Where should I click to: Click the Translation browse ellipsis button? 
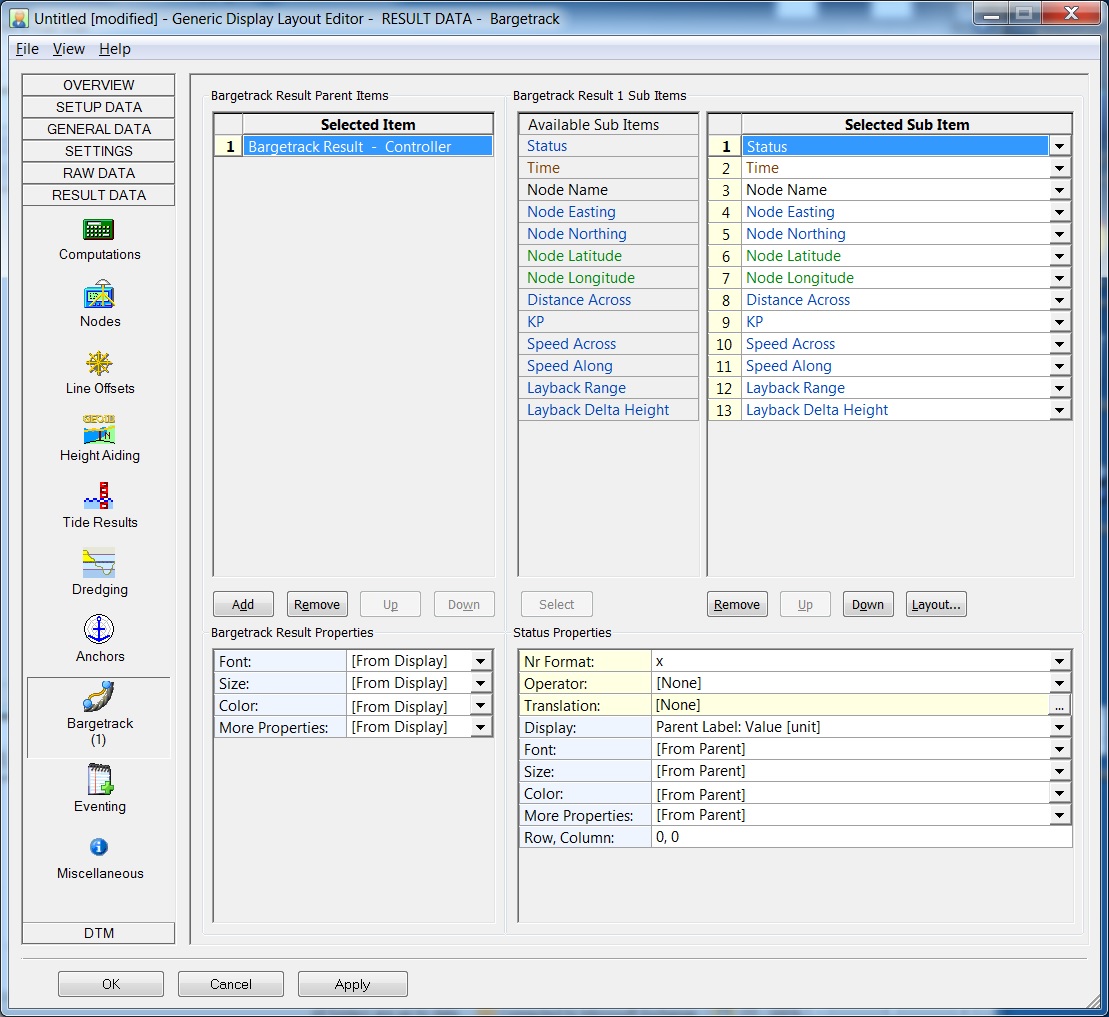click(x=1060, y=705)
